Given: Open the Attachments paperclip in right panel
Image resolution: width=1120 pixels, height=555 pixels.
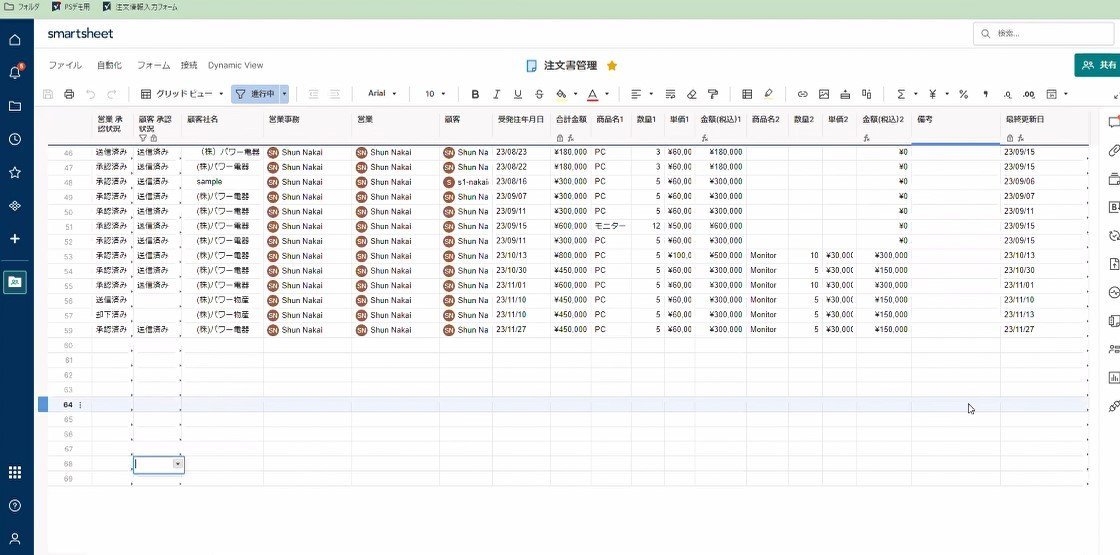Looking at the screenshot, I should click(x=1113, y=150).
